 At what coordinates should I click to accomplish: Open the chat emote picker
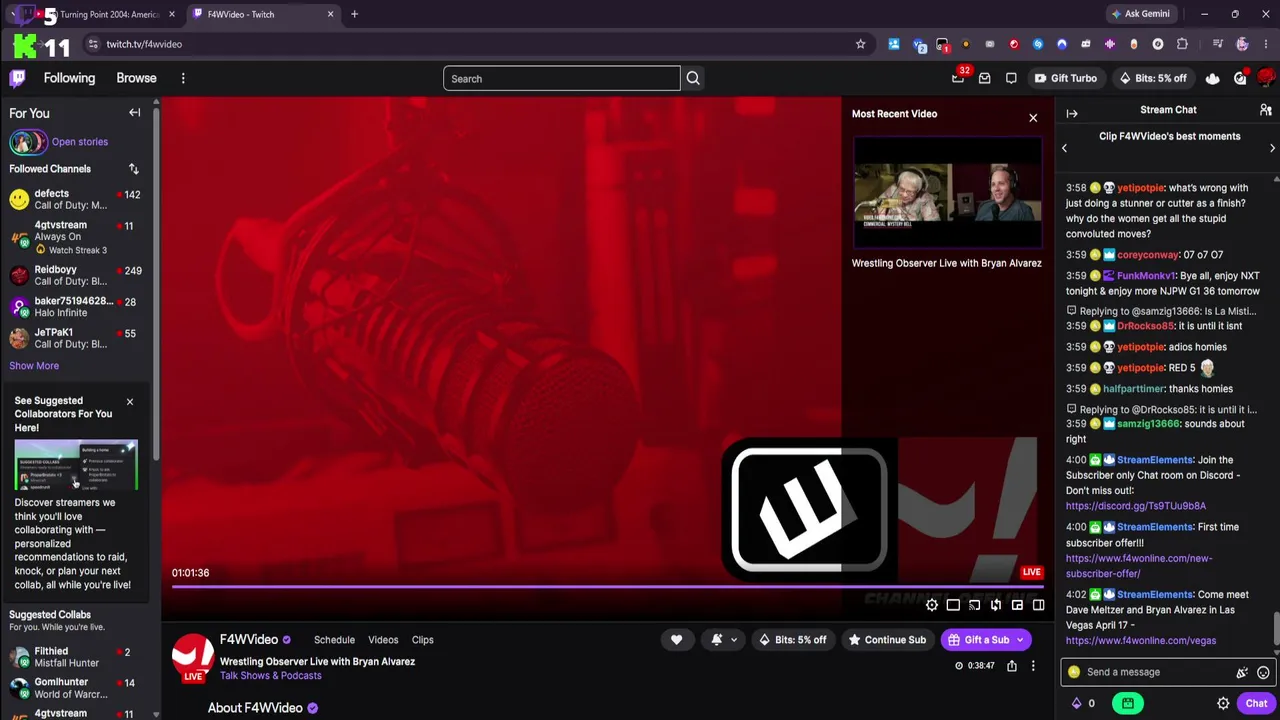1263,673
